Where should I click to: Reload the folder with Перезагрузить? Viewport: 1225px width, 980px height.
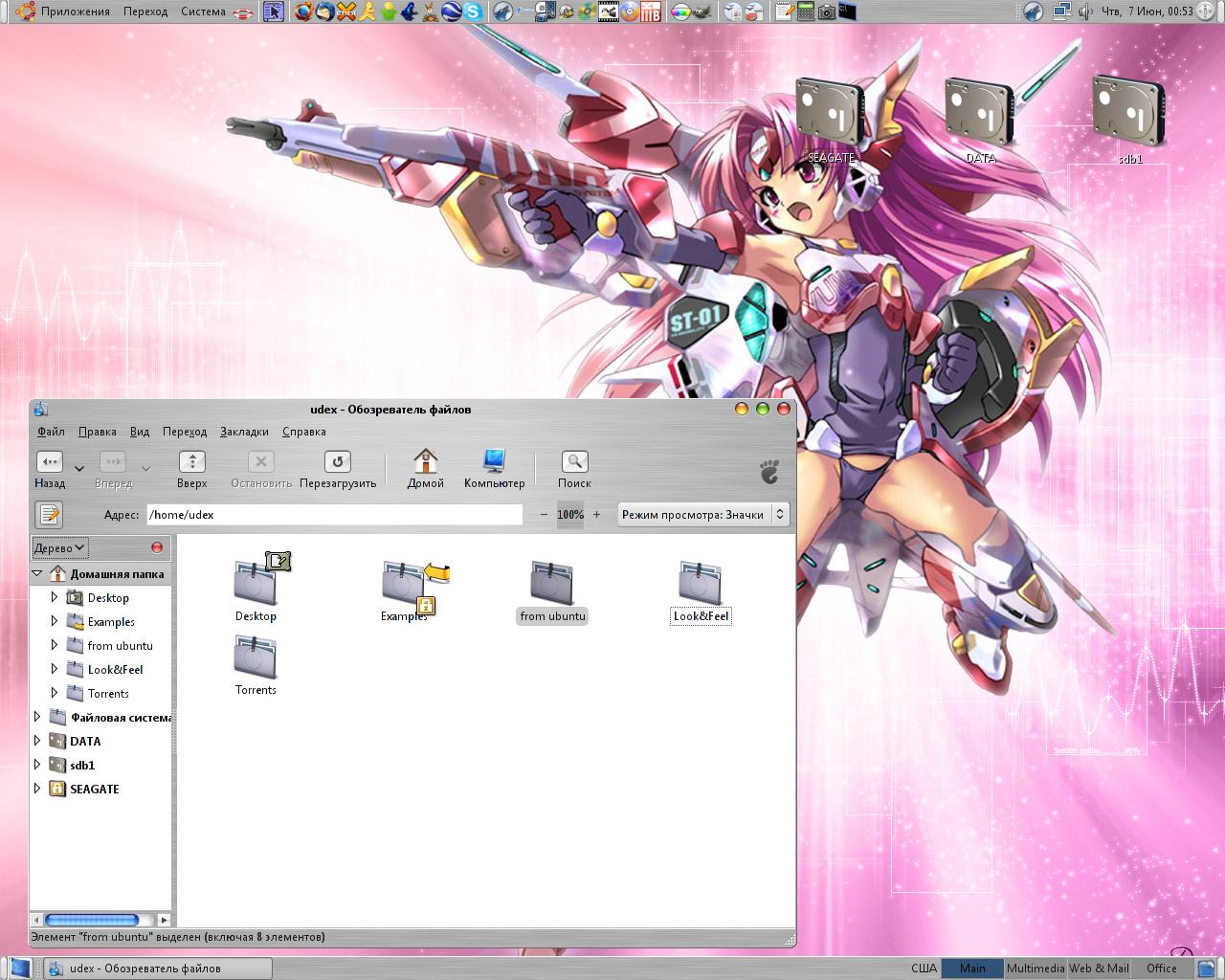point(338,469)
